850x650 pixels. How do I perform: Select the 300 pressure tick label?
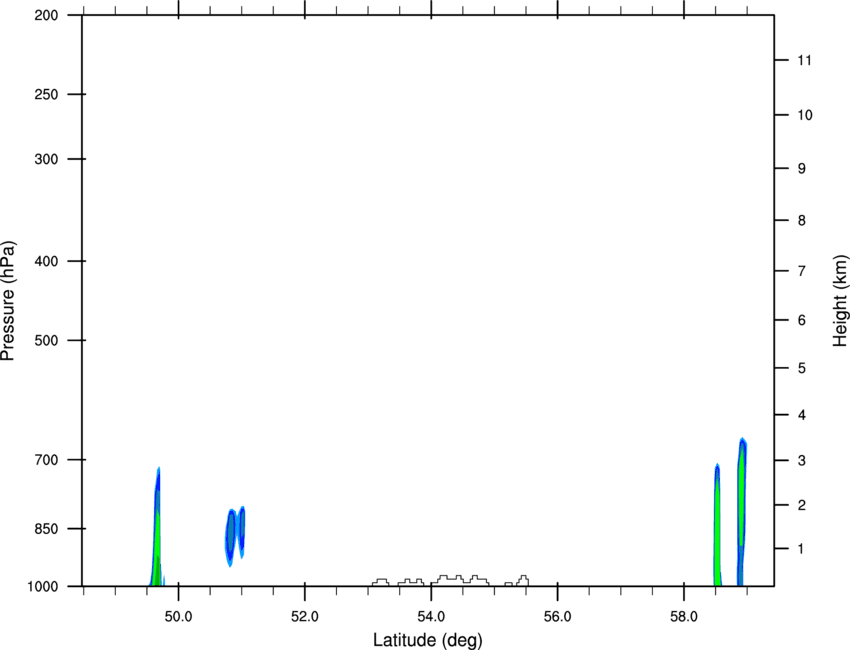pyautogui.click(x=46, y=159)
